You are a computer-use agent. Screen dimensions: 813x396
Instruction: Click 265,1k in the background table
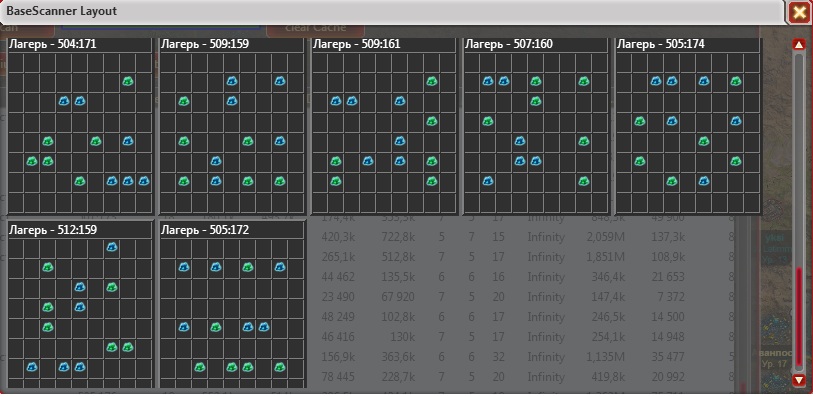(338, 258)
